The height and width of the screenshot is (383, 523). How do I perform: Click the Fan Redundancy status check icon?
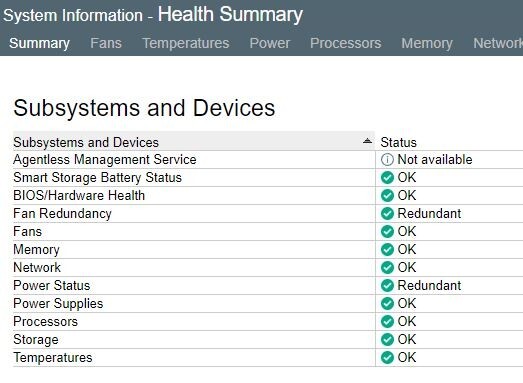[x=387, y=214]
